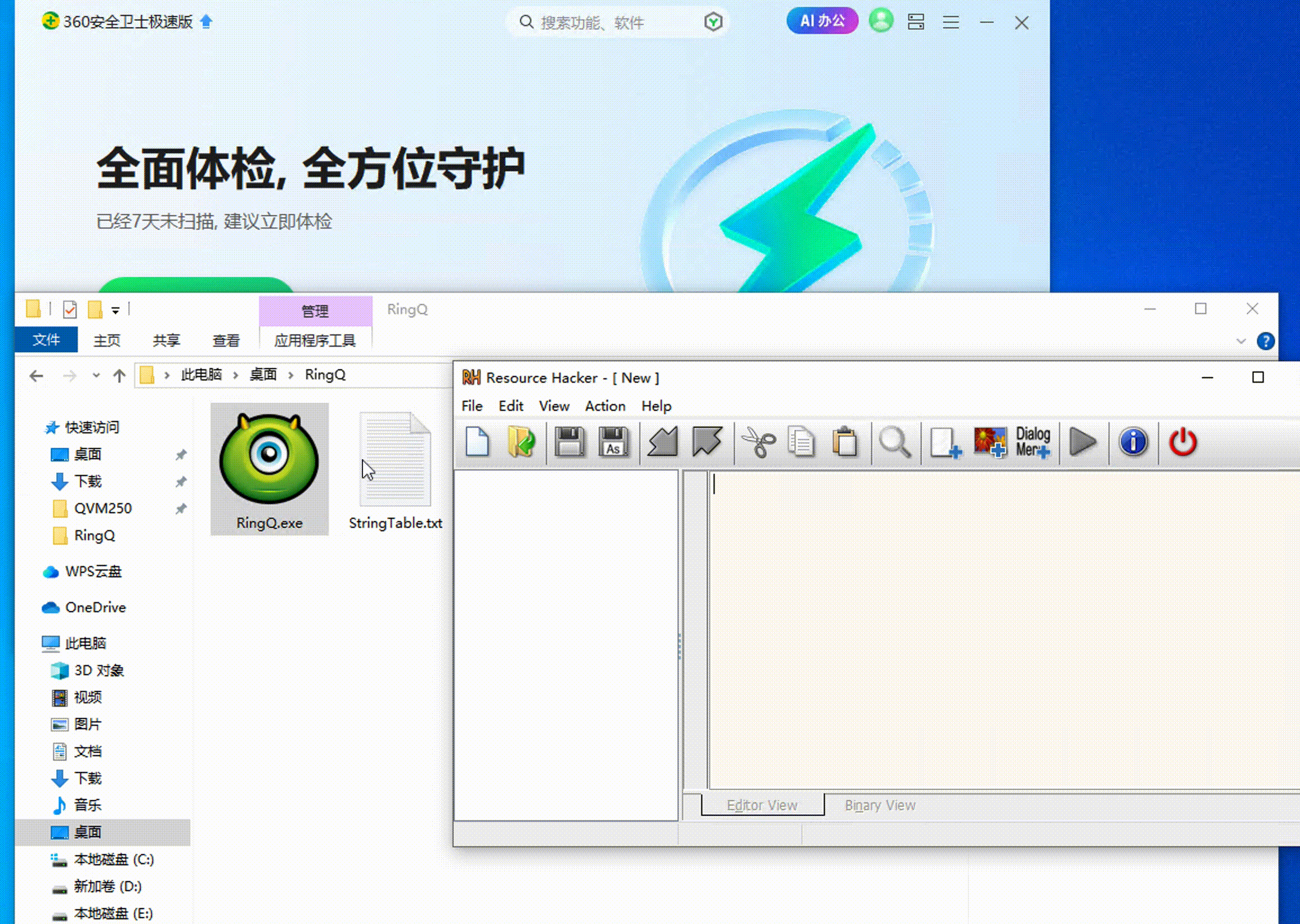Open the 查看 ribbon tab
This screenshot has width=1300, height=924.
[226, 340]
